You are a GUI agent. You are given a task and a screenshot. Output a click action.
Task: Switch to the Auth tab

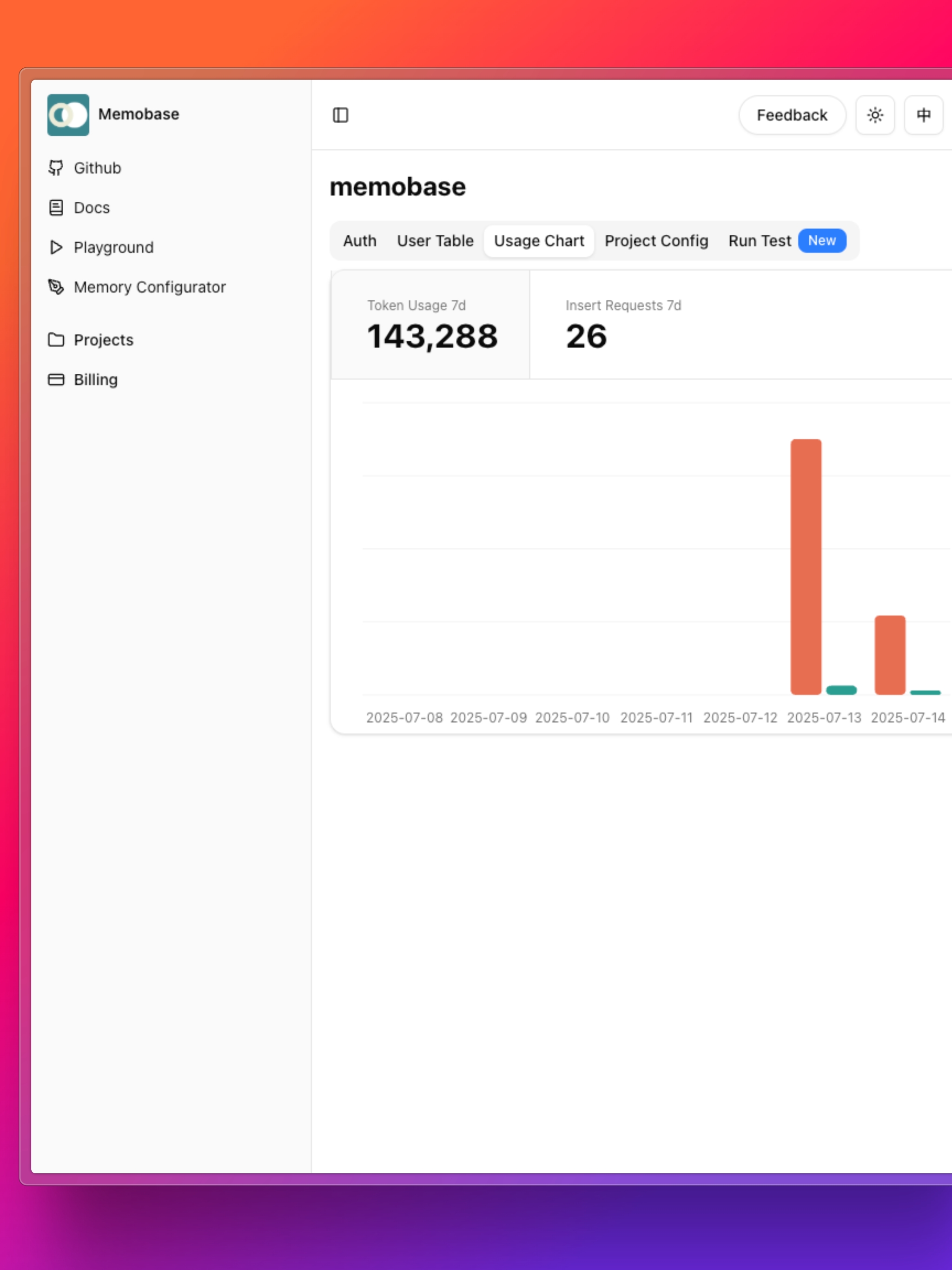(x=359, y=240)
